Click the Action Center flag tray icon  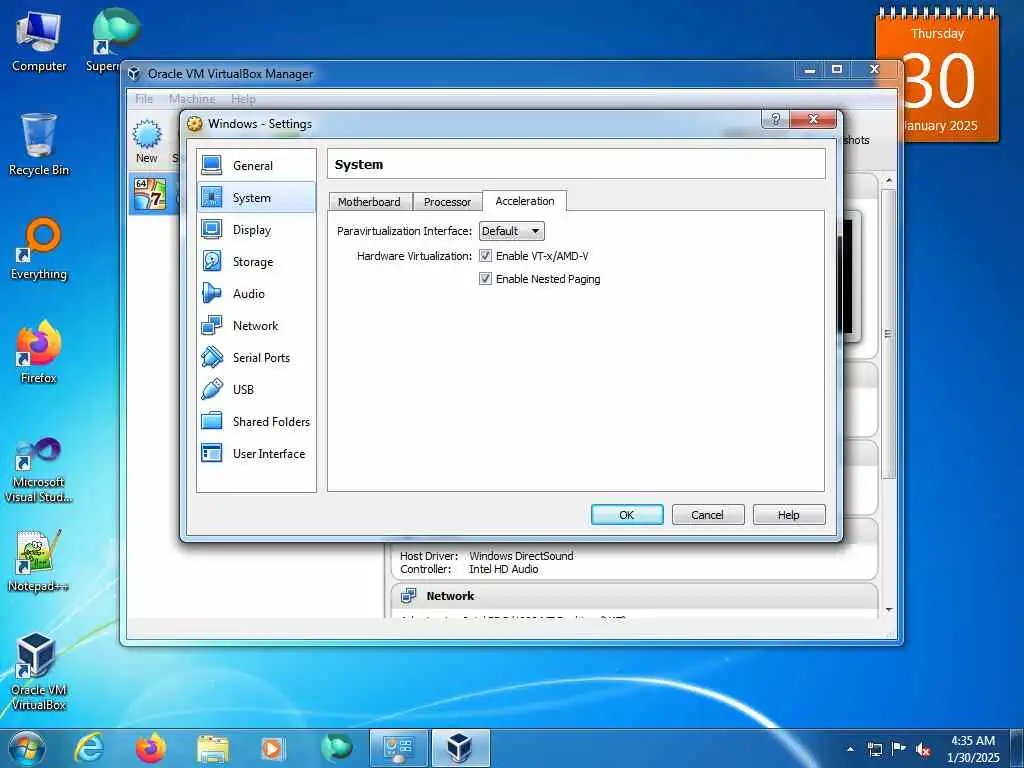(x=899, y=749)
